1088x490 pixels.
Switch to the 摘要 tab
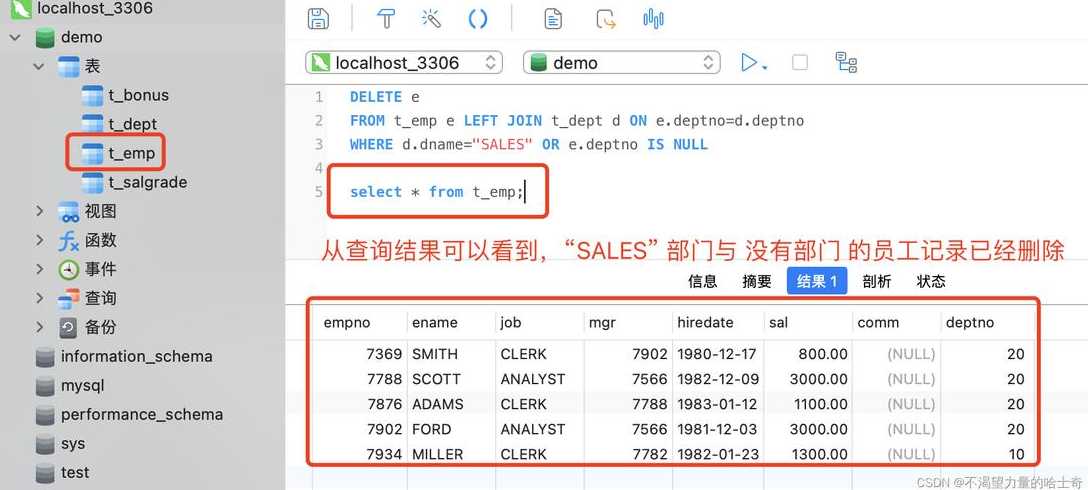click(756, 281)
